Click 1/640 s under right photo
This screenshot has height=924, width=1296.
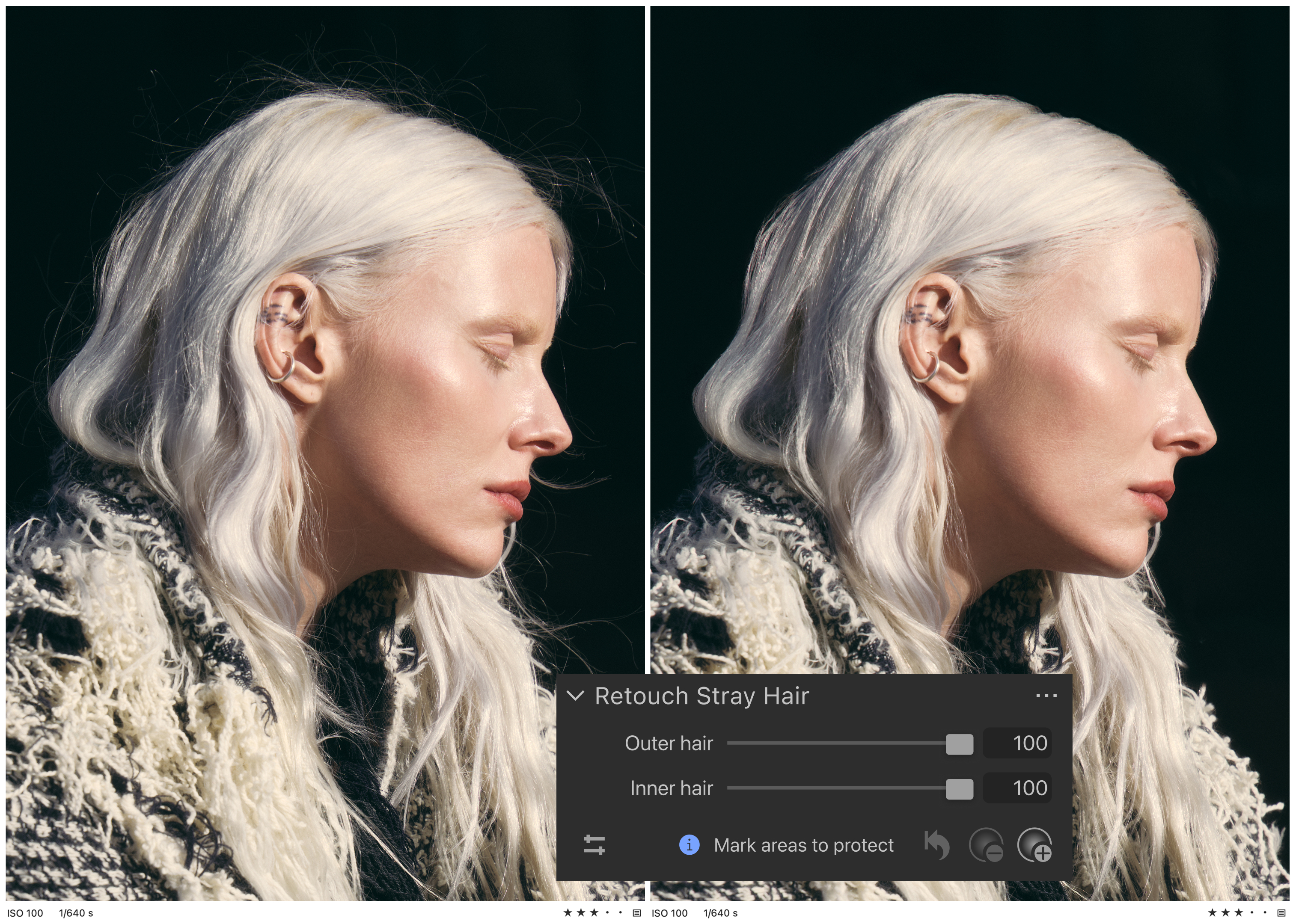(x=721, y=913)
